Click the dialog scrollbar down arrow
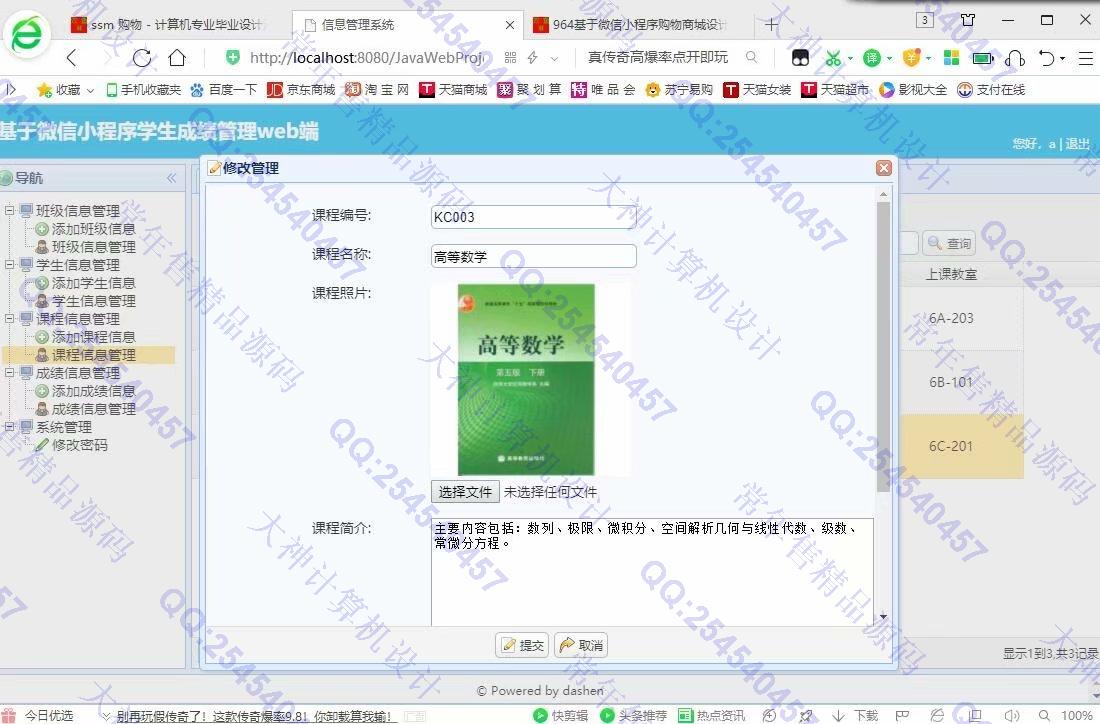 point(883,617)
